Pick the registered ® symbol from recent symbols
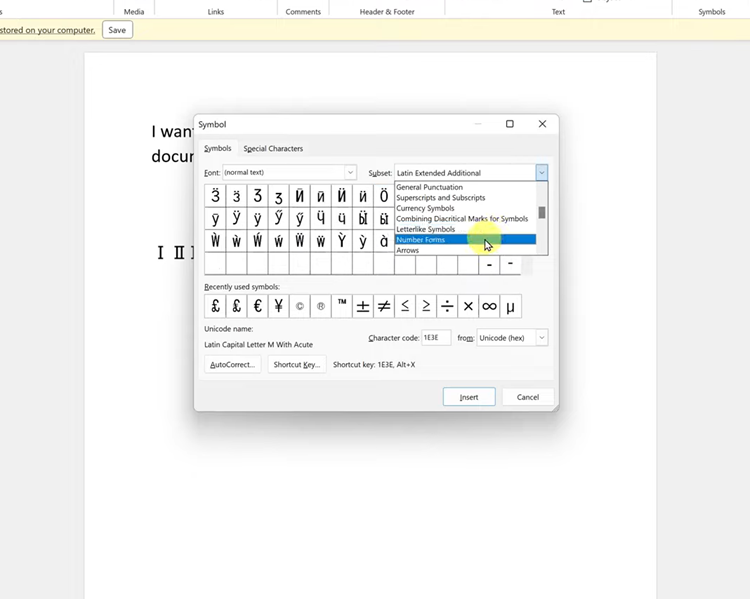Viewport: 750px width, 599px height. tap(320, 306)
